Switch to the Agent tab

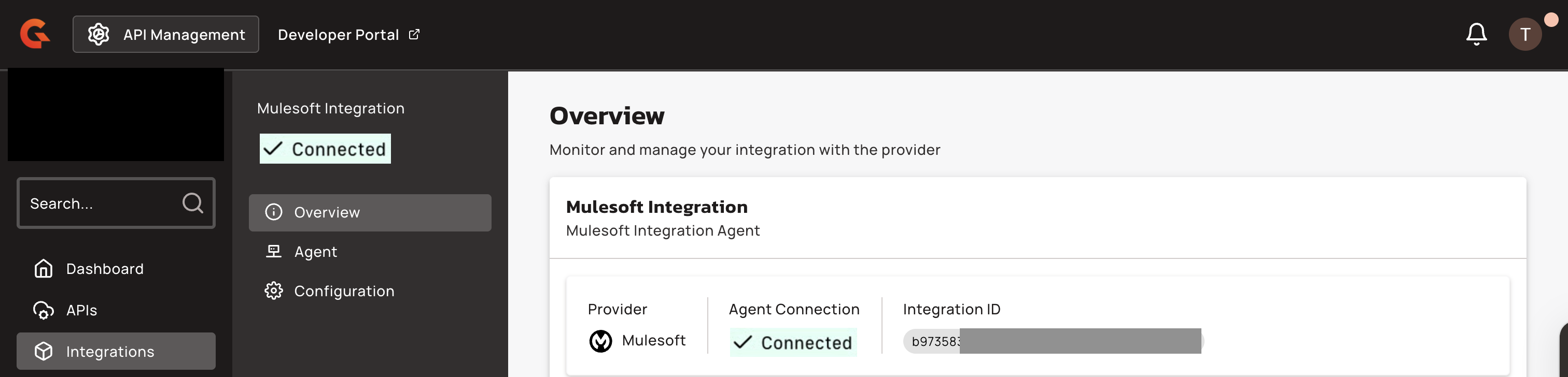click(x=315, y=252)
